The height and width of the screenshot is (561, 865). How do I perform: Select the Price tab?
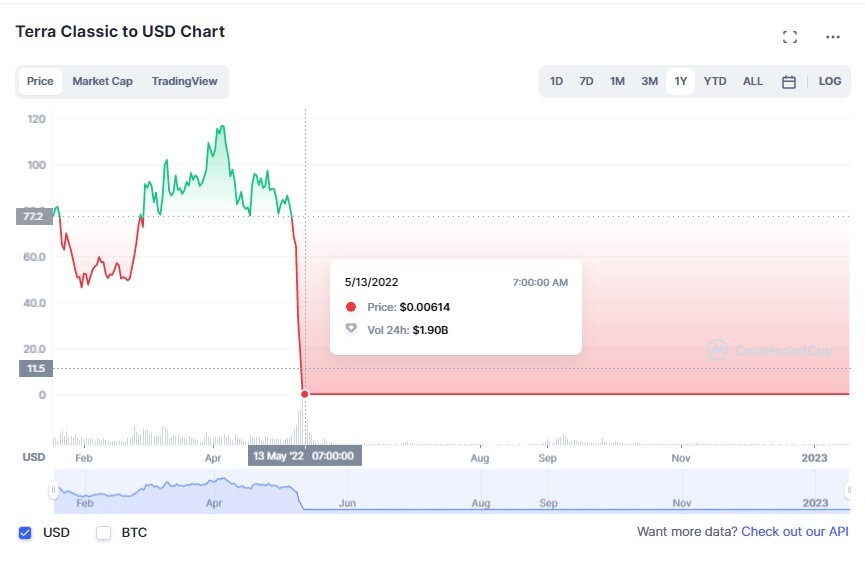(x=40, y=81)
